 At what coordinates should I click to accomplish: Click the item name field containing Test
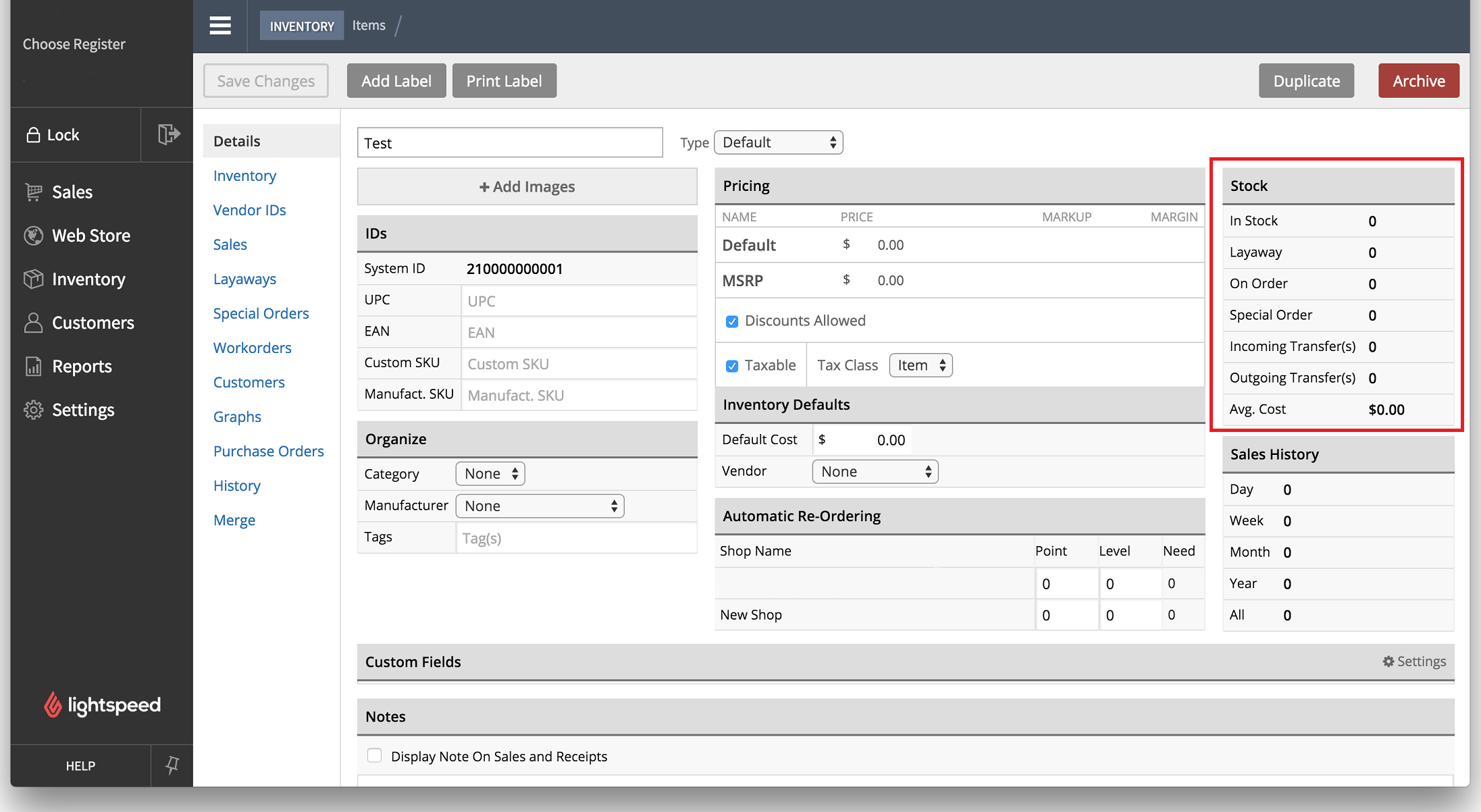(x=510, y=142)
